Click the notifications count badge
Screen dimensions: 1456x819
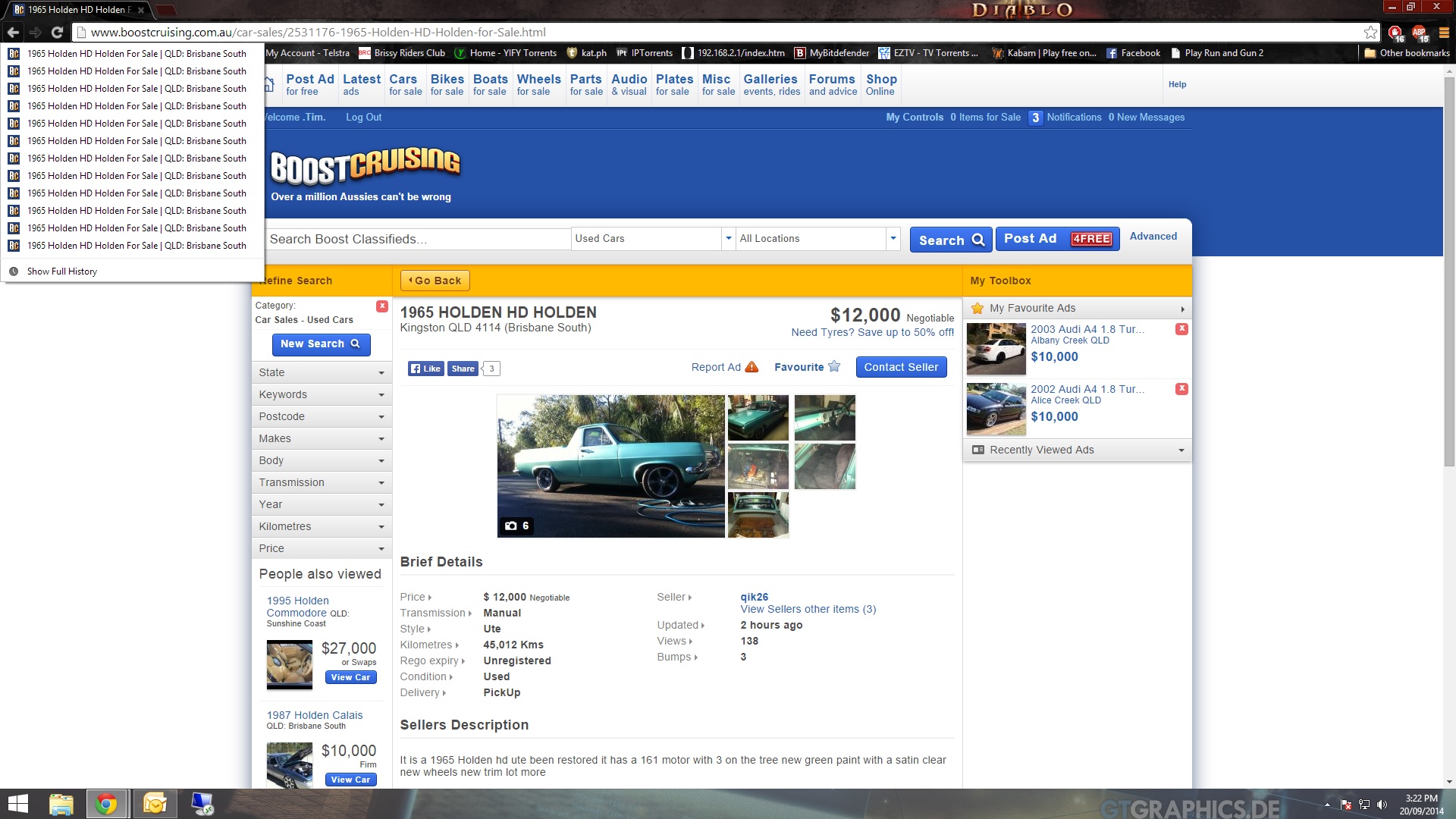[1035, 118]
